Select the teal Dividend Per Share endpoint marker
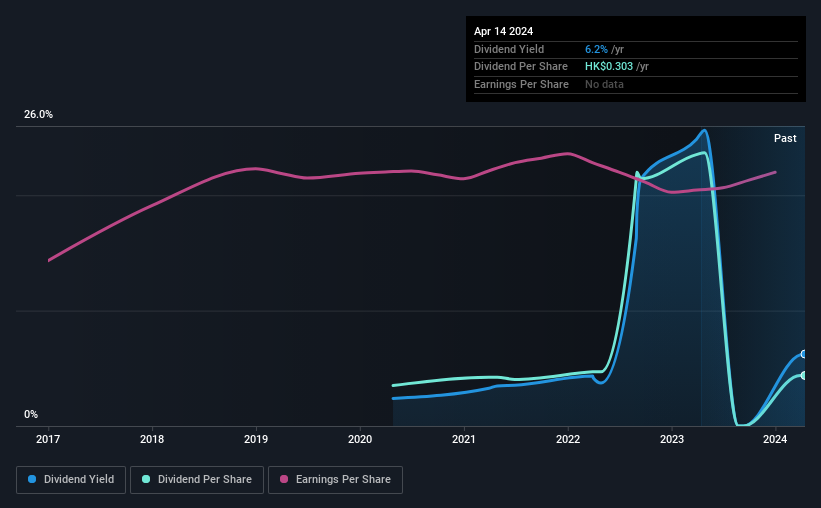Screen dimensions: 821x508 click(803, 375)
